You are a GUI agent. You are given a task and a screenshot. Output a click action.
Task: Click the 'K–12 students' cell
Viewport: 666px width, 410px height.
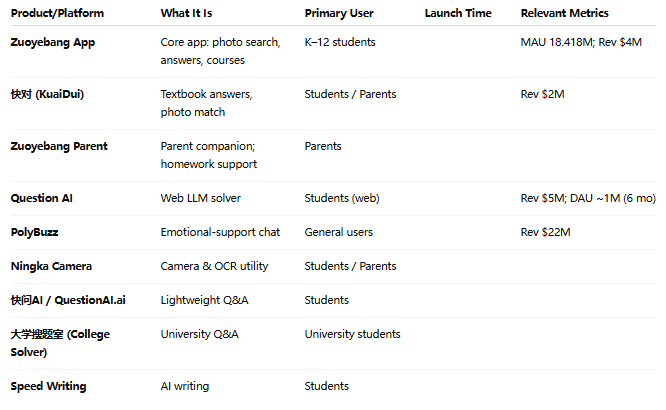pos(340,42)
